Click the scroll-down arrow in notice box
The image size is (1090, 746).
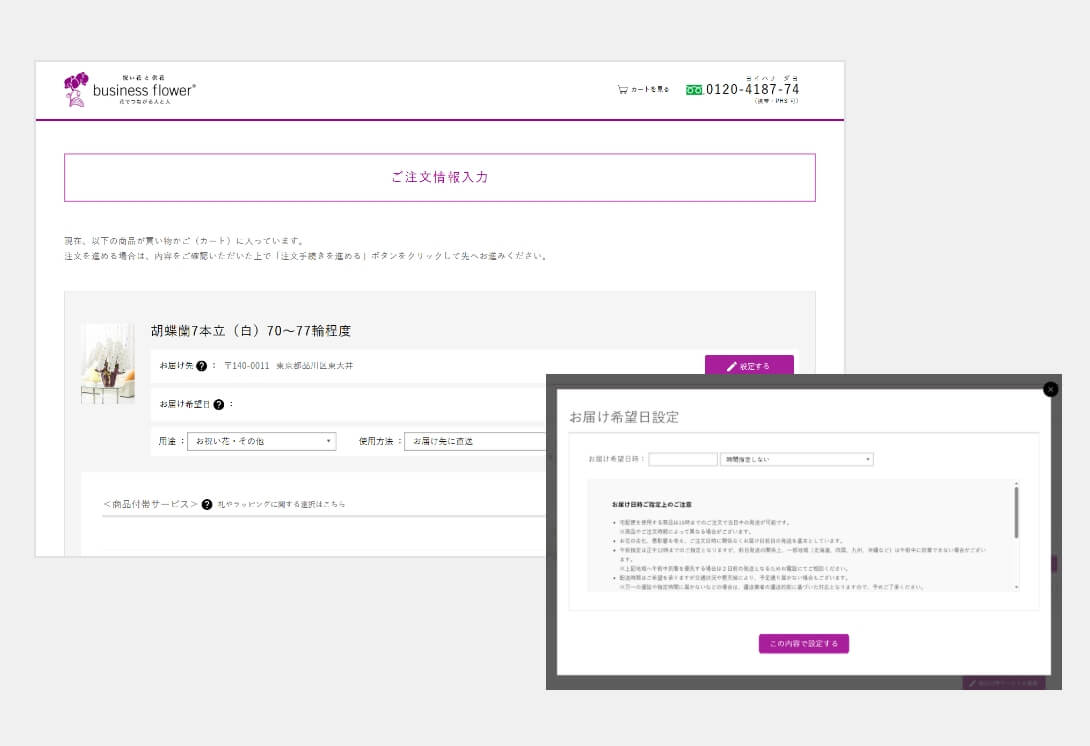1017,587
